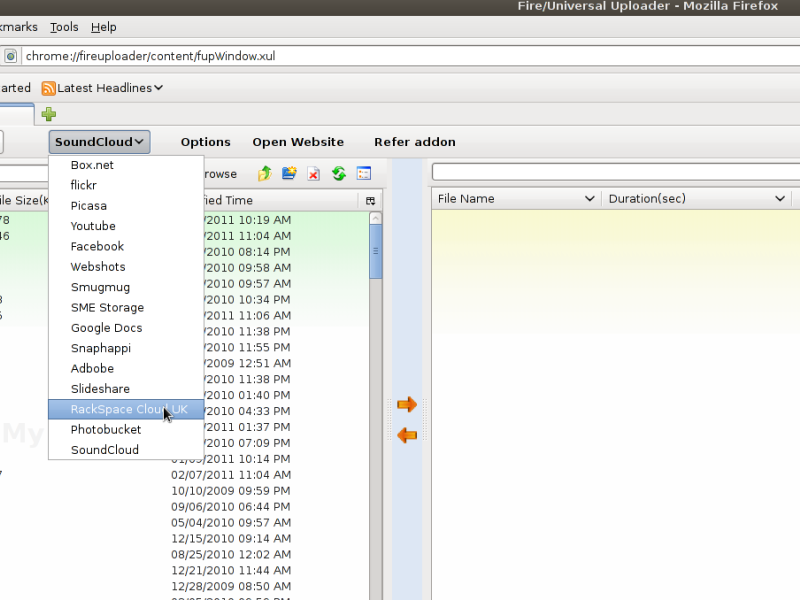
Task: Click the Refer addon button
Action: coord(415,142)
